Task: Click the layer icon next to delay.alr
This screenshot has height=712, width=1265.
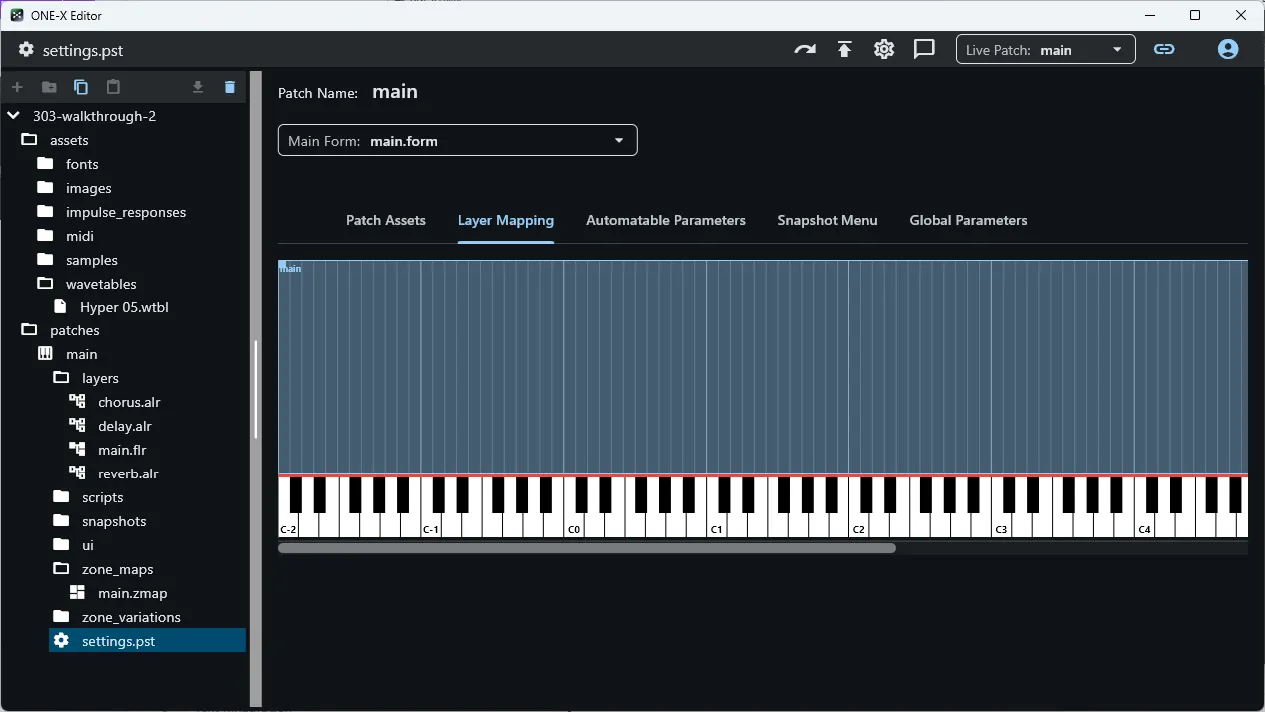Action: coord(77,426)
